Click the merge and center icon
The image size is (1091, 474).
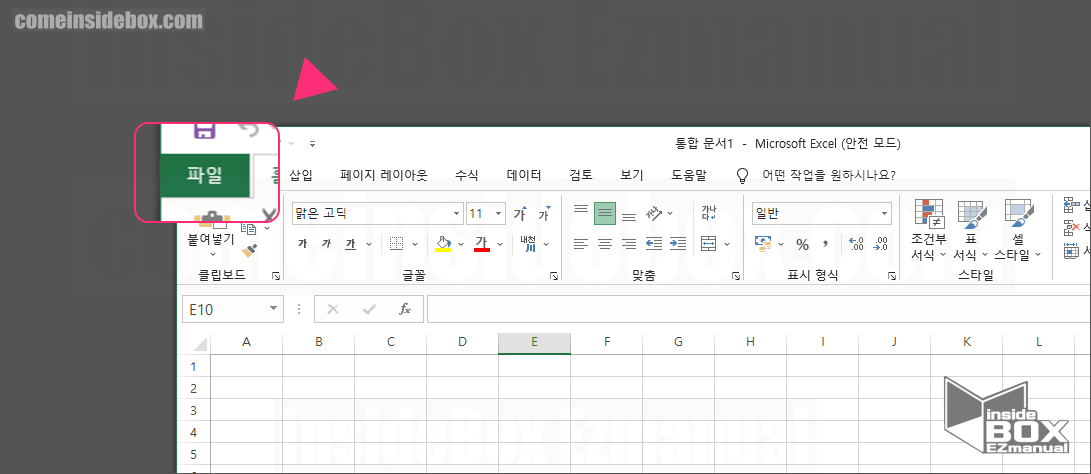click(708, 244)
